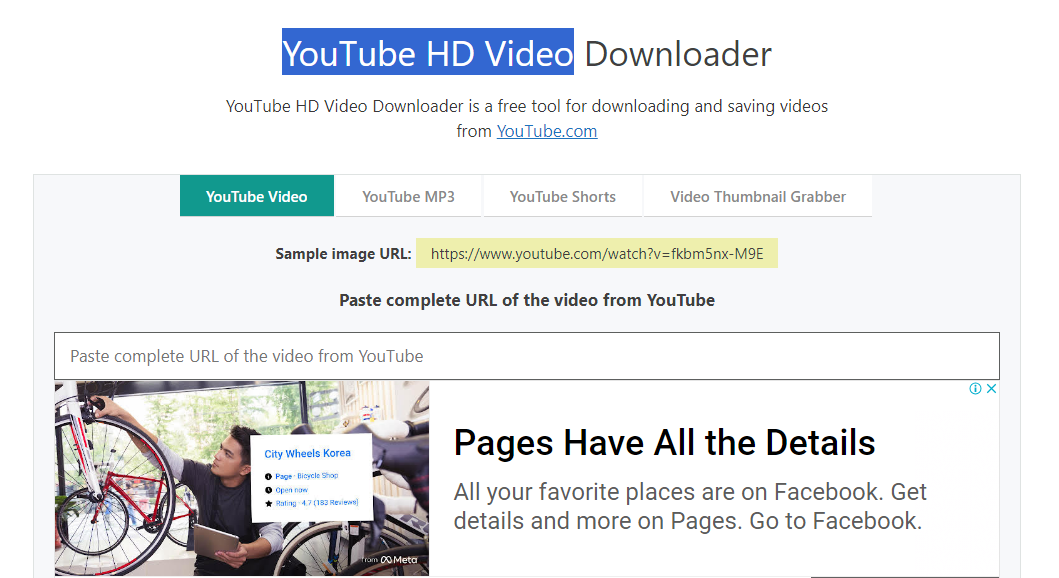1059x578 pixels.
Task: Select the YouTube Video tab
Action: coord(257,196)
